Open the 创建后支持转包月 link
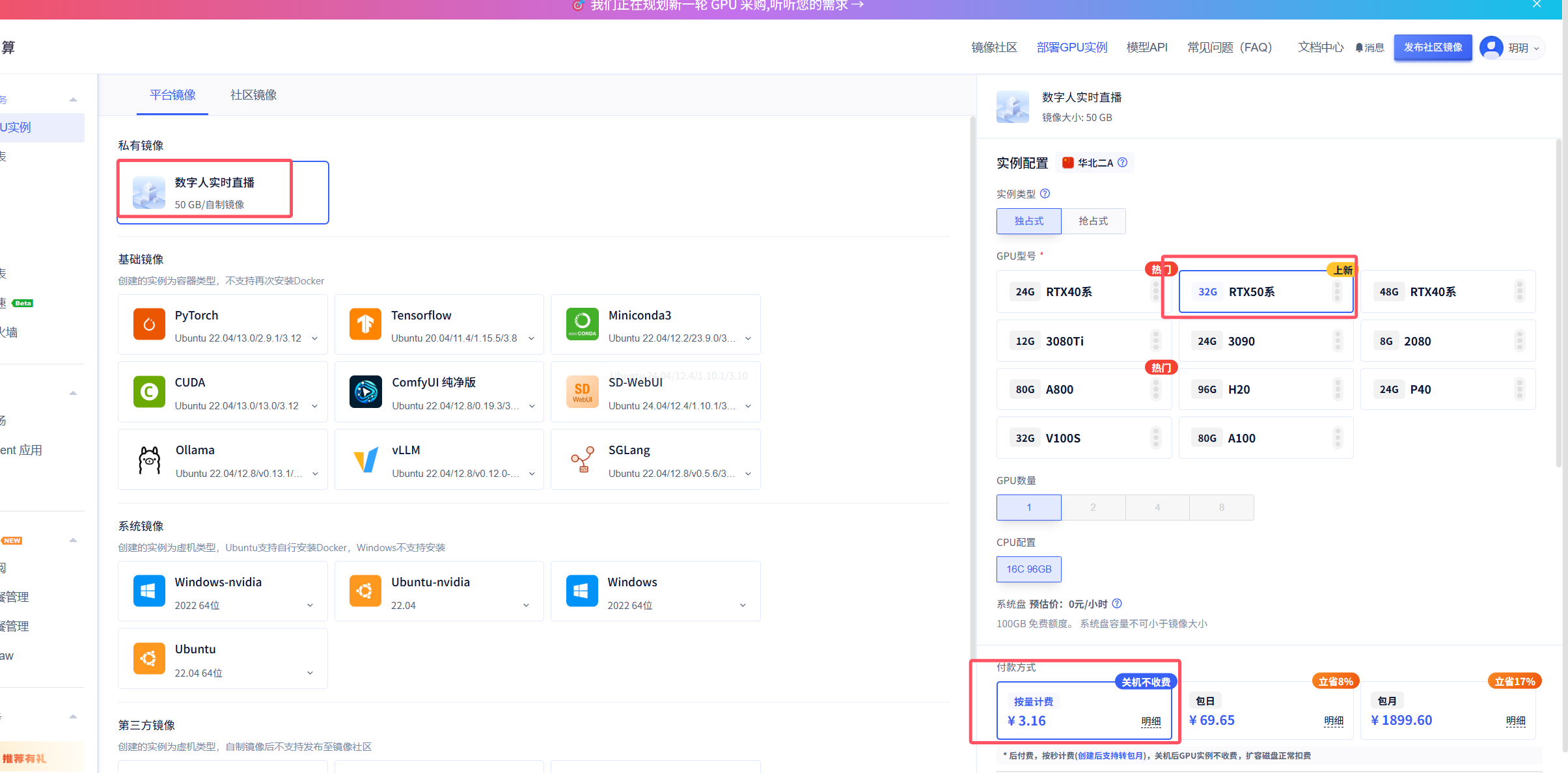The height and width of the screenshot is (773, 1568). [x=1109, y=756]
